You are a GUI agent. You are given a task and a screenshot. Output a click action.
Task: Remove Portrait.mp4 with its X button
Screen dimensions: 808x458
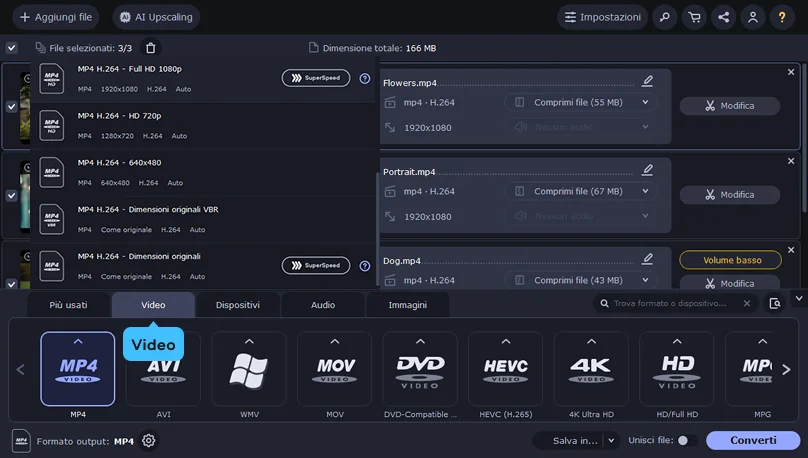[x=791, y=161]
